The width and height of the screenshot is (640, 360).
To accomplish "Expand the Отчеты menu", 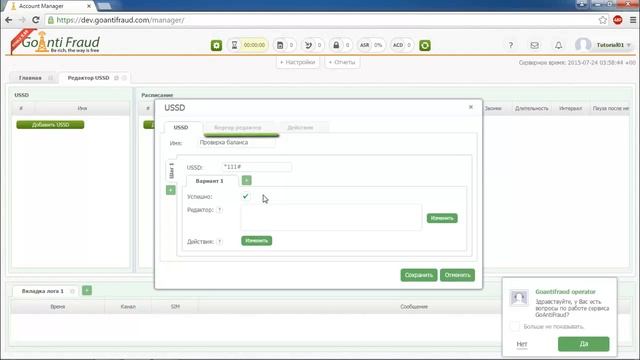I will coord(342,62).
